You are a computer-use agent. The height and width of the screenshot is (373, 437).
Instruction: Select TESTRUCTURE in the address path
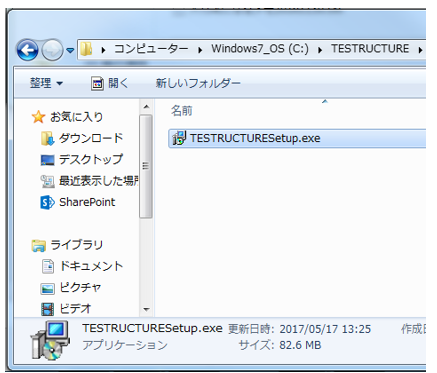pyautogui.click(x=370, y=49)
